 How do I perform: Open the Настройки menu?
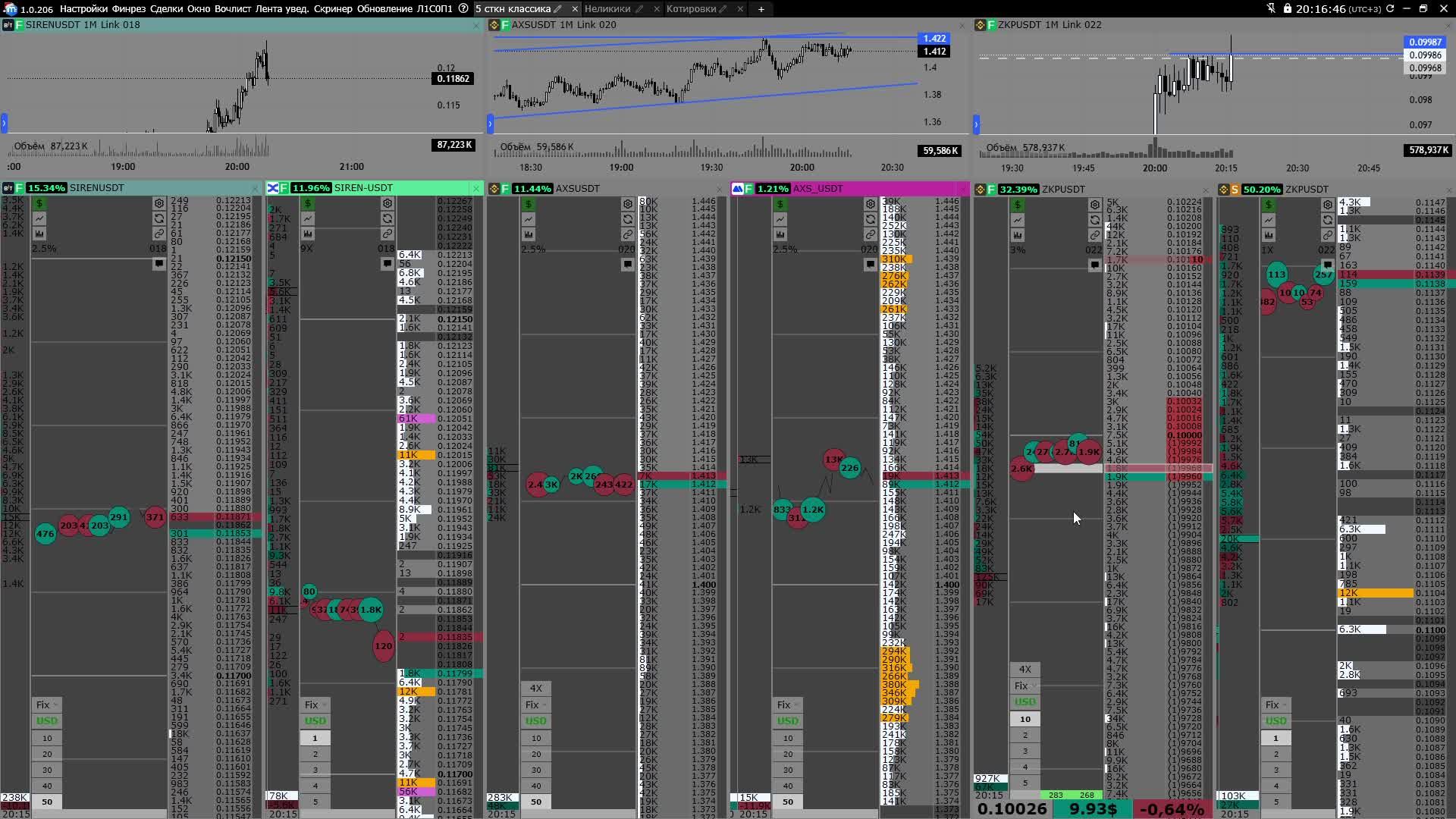83,9
